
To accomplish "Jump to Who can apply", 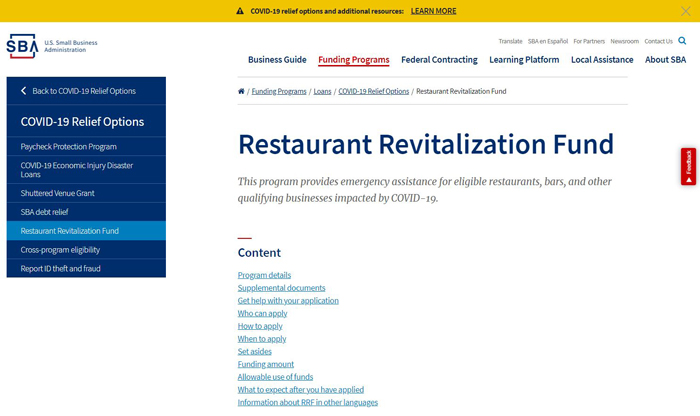I will (x=262, y=313).
